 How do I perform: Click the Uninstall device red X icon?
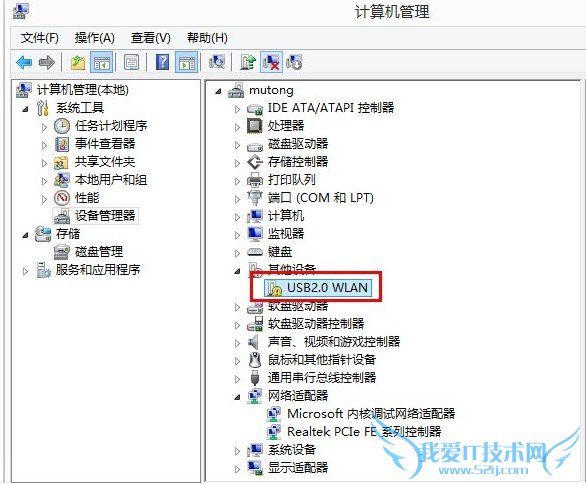271,62
